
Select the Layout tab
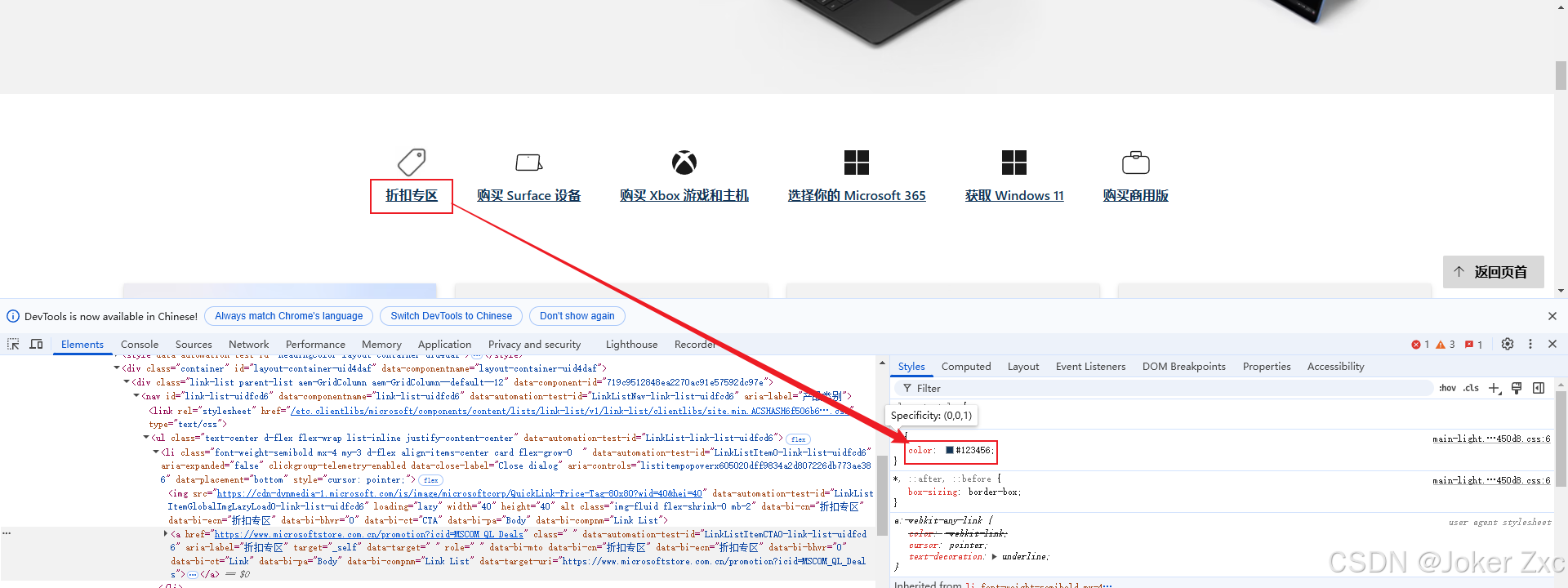tap(1023, 367)
